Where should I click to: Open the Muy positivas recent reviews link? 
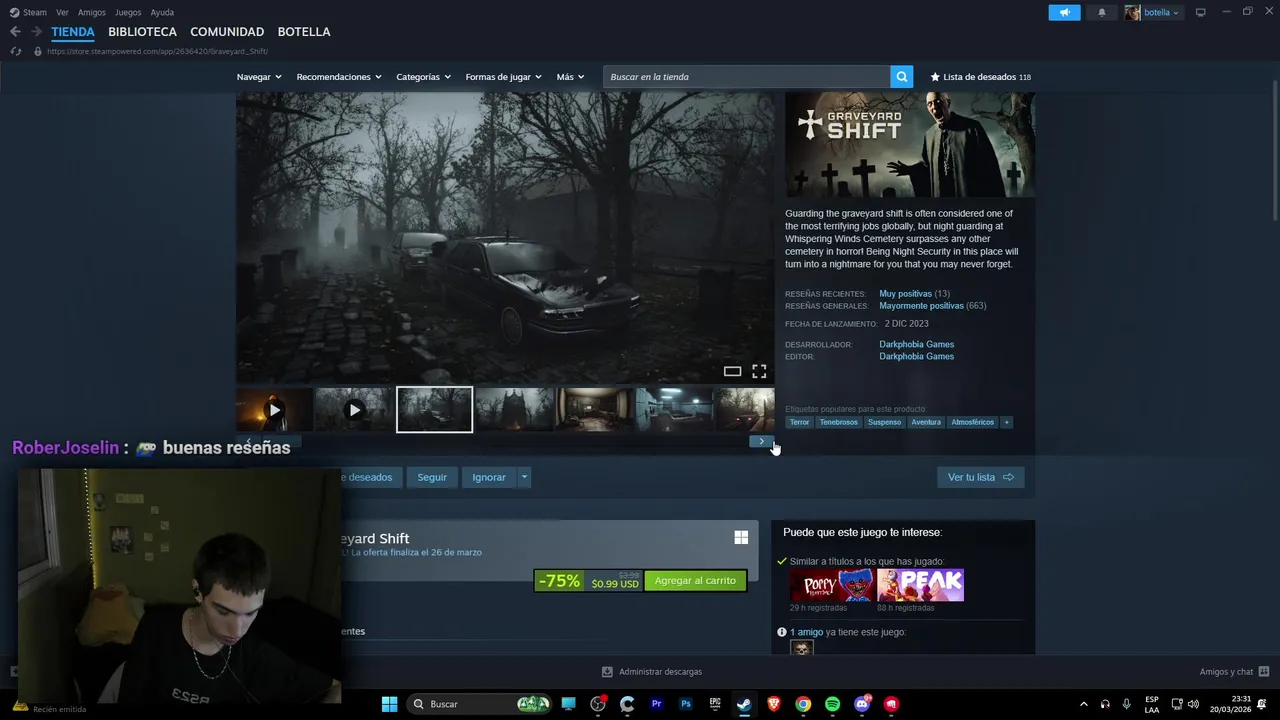click(905, 294)
